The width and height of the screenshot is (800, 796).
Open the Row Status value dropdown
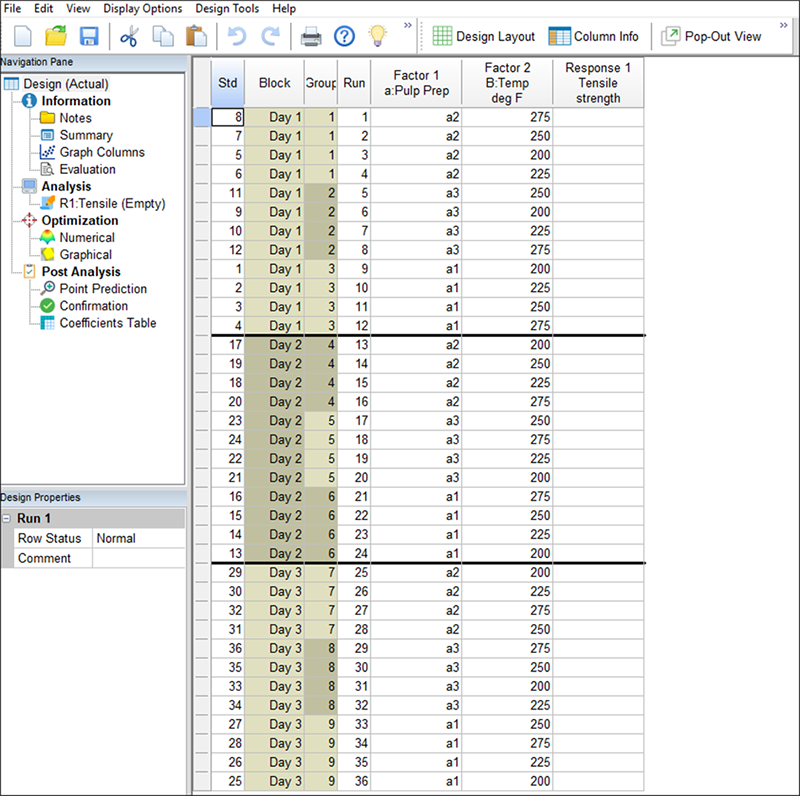coord(138,538)
